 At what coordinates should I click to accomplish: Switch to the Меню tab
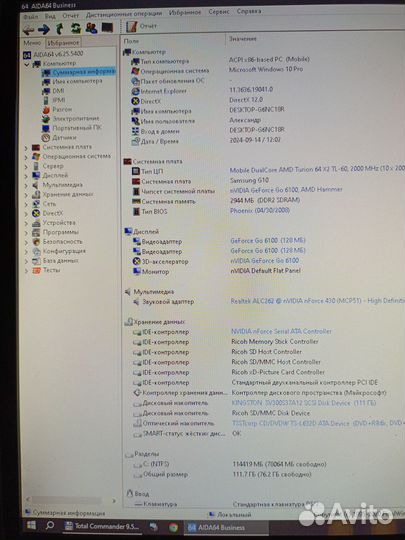click(32, 43)
